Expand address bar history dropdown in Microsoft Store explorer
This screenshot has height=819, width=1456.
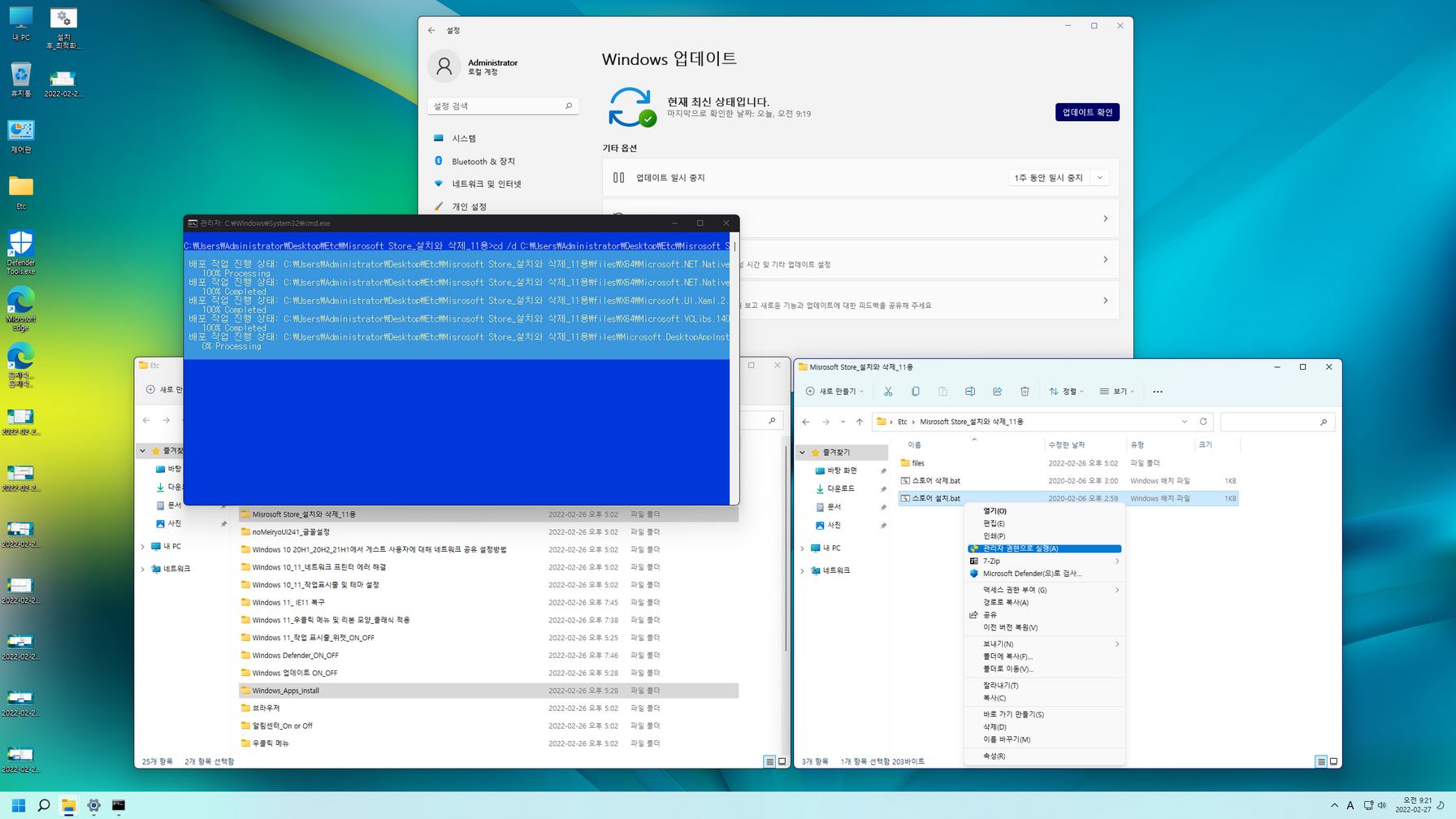coord(1185,422)
